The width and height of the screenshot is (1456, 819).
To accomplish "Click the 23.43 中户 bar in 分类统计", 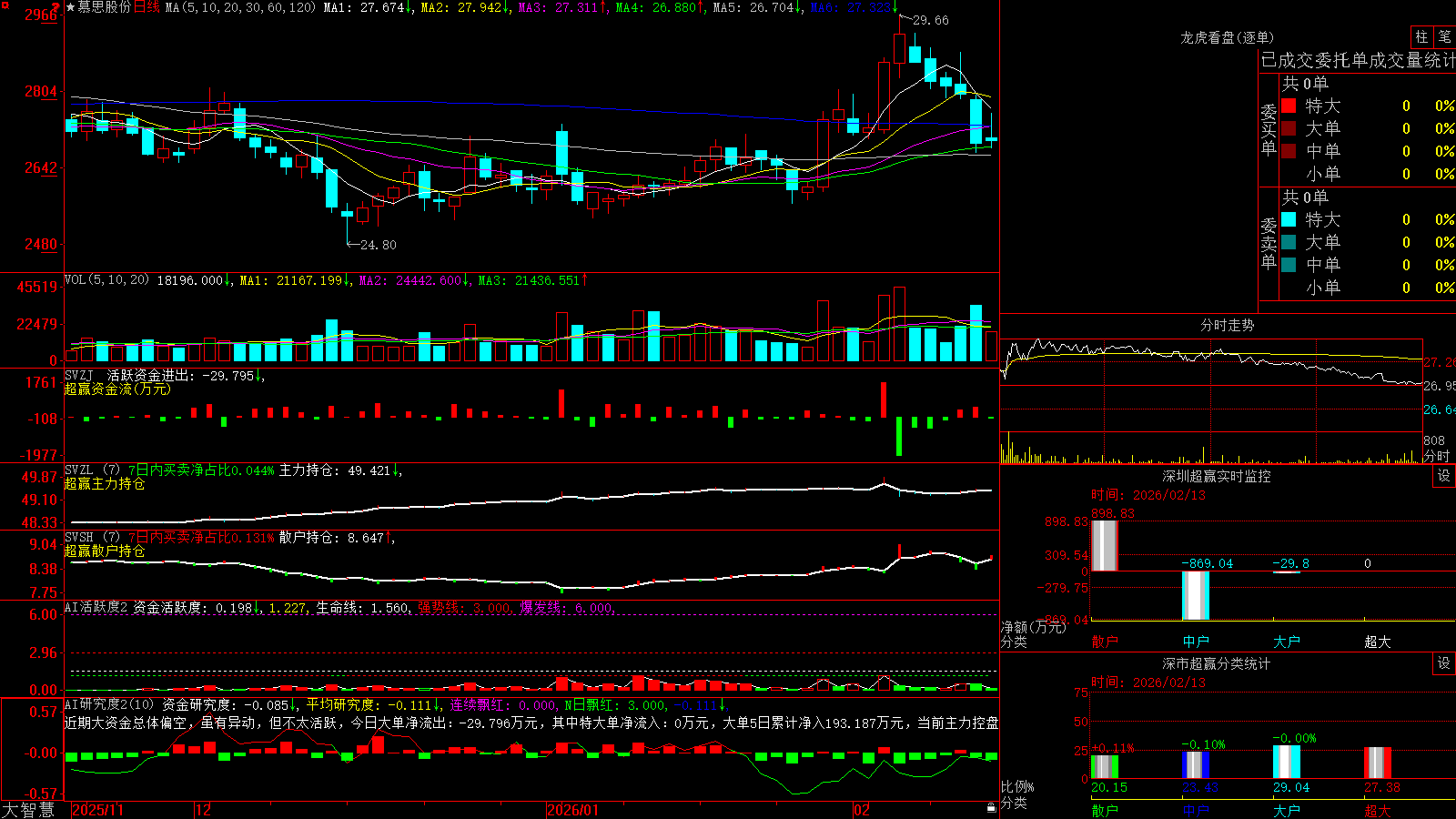I will pyautogui.click(x=1196, y=764).
